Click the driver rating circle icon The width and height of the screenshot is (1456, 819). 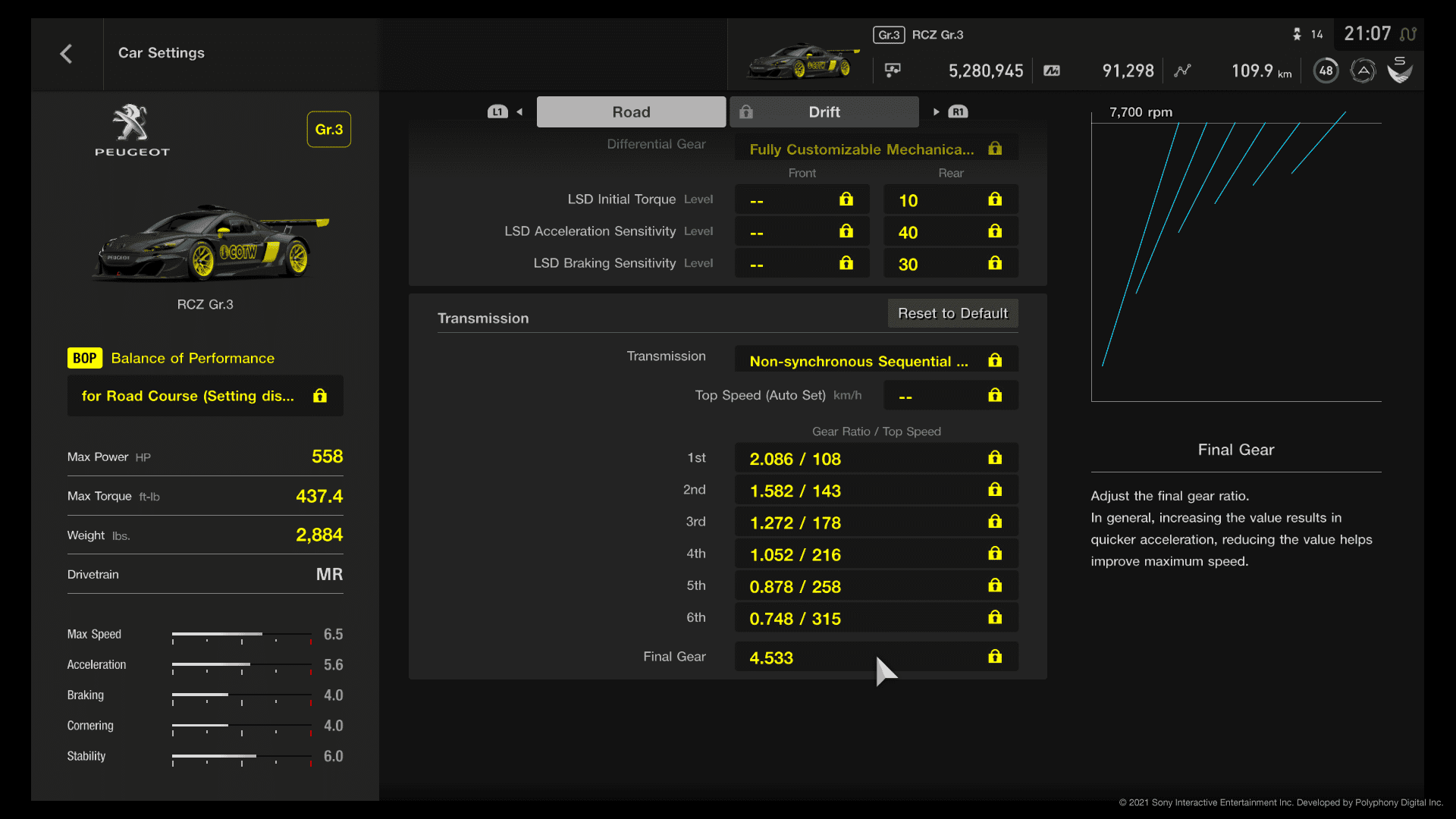1363,71
